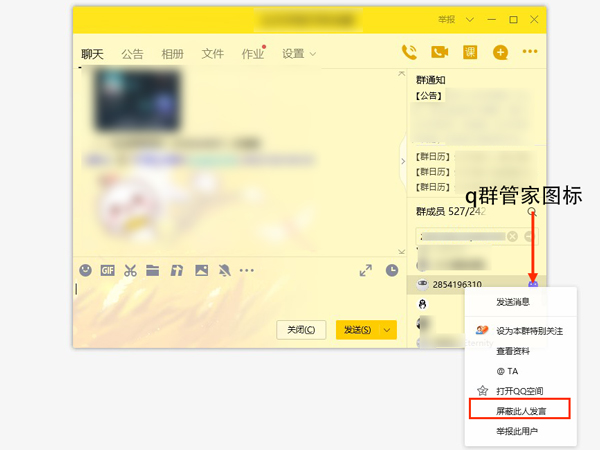Image resolution: width=600 pixels, height=450 pixels.
Task: Switch to the 公告 tab
Action: pyautogui.click(x=132, y=54)
